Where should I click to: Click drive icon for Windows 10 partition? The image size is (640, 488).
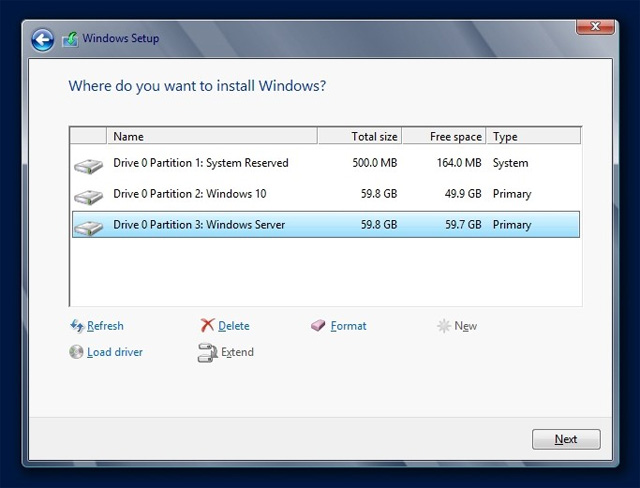(88, 195)
